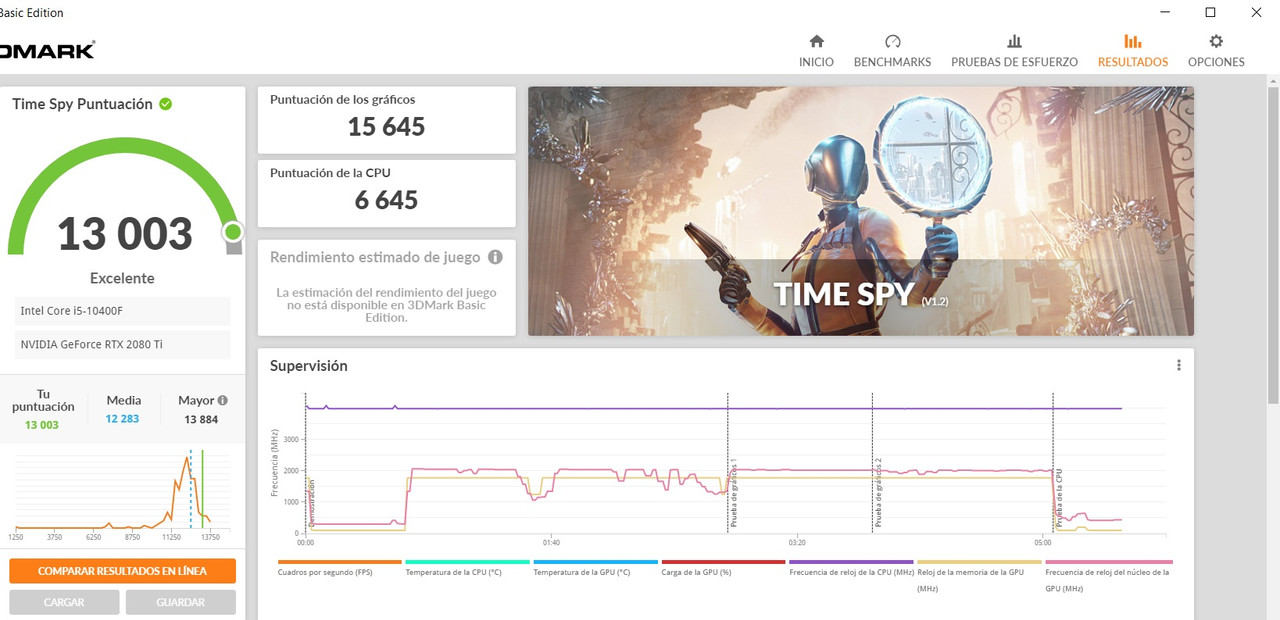Click the gear icon above OPCIONES
The image size is (1280, 620).
pos(1216,42)
